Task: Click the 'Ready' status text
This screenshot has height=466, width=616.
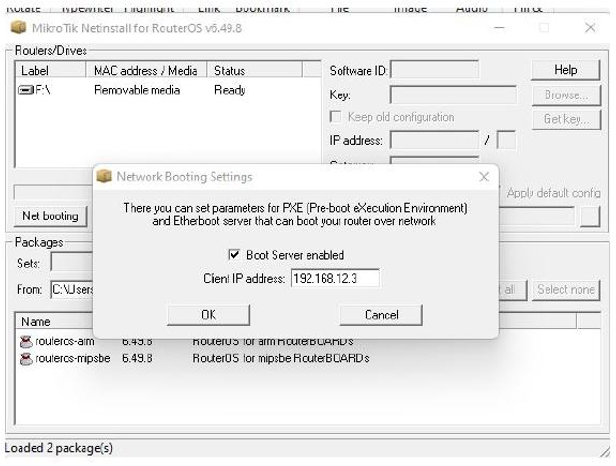Action: coord(229,90)
